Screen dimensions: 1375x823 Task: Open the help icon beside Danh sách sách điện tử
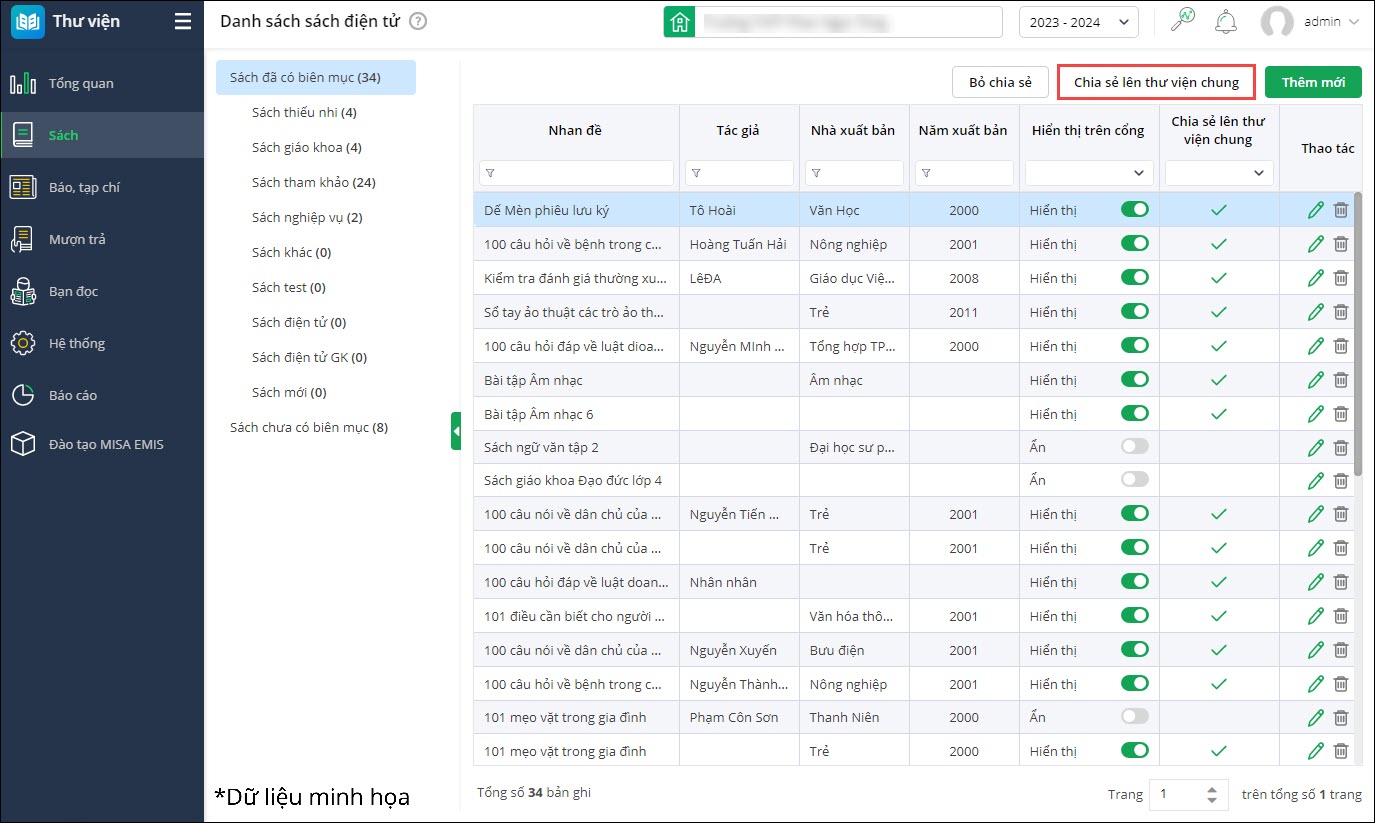(x=418, y=21)
